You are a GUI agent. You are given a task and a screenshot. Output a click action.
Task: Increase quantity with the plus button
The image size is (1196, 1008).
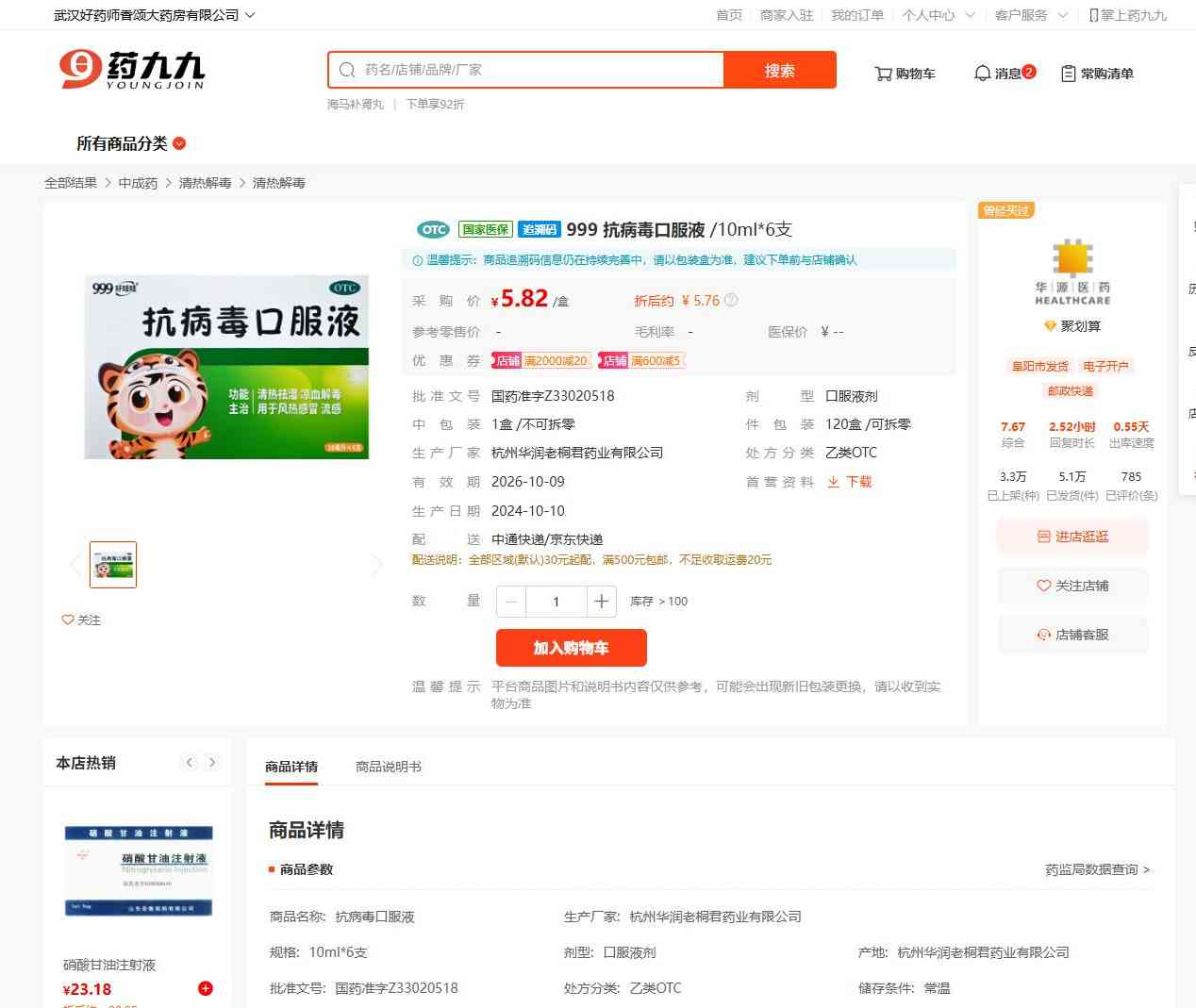601,602
